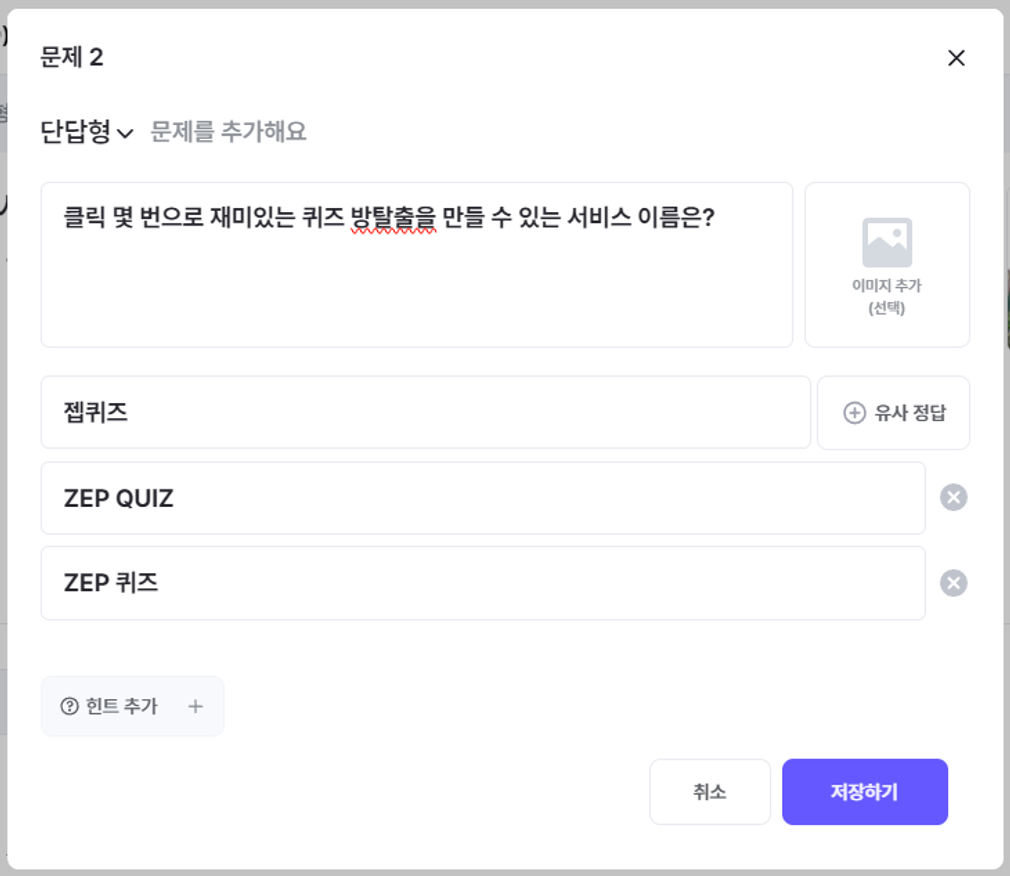This screenshot has width=1010, height=876.
Task: Click the red-underlined word 방탈출을
Action: [394, 218]
